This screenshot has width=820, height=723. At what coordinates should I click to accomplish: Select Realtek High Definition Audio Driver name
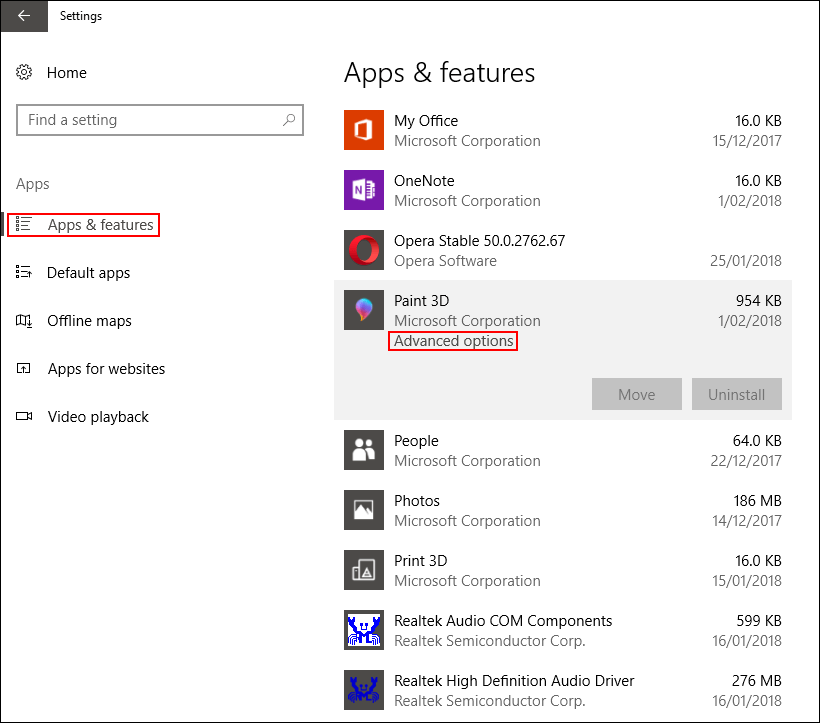click(514, 681)
